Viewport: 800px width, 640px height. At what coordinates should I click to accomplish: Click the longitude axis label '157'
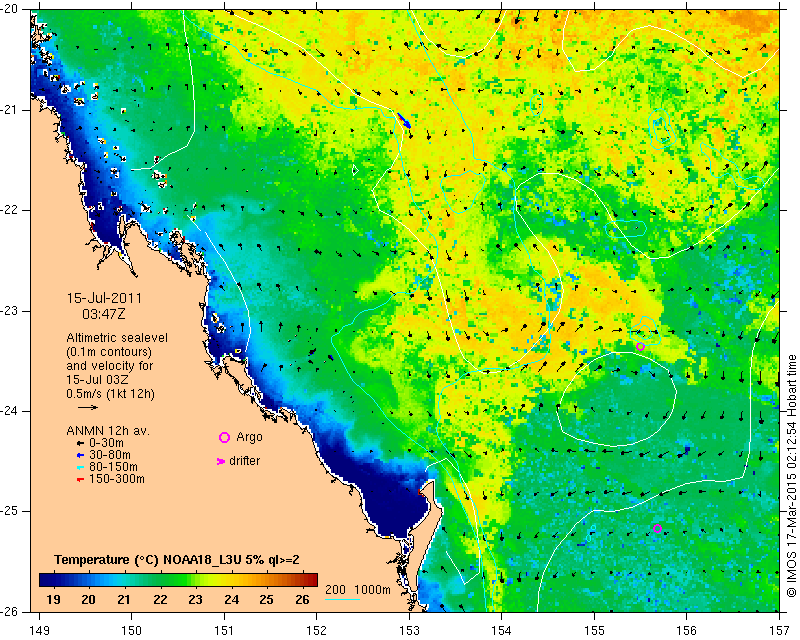[779, 631]
